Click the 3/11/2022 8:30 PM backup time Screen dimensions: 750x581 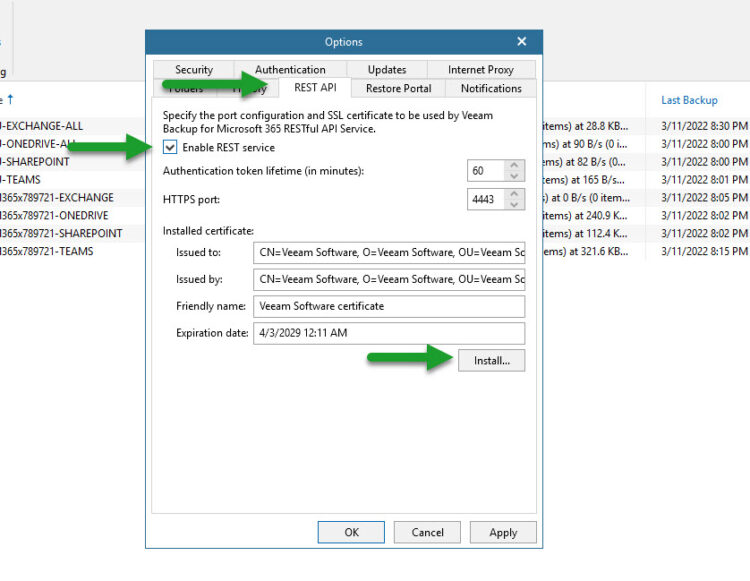[704, 126]
